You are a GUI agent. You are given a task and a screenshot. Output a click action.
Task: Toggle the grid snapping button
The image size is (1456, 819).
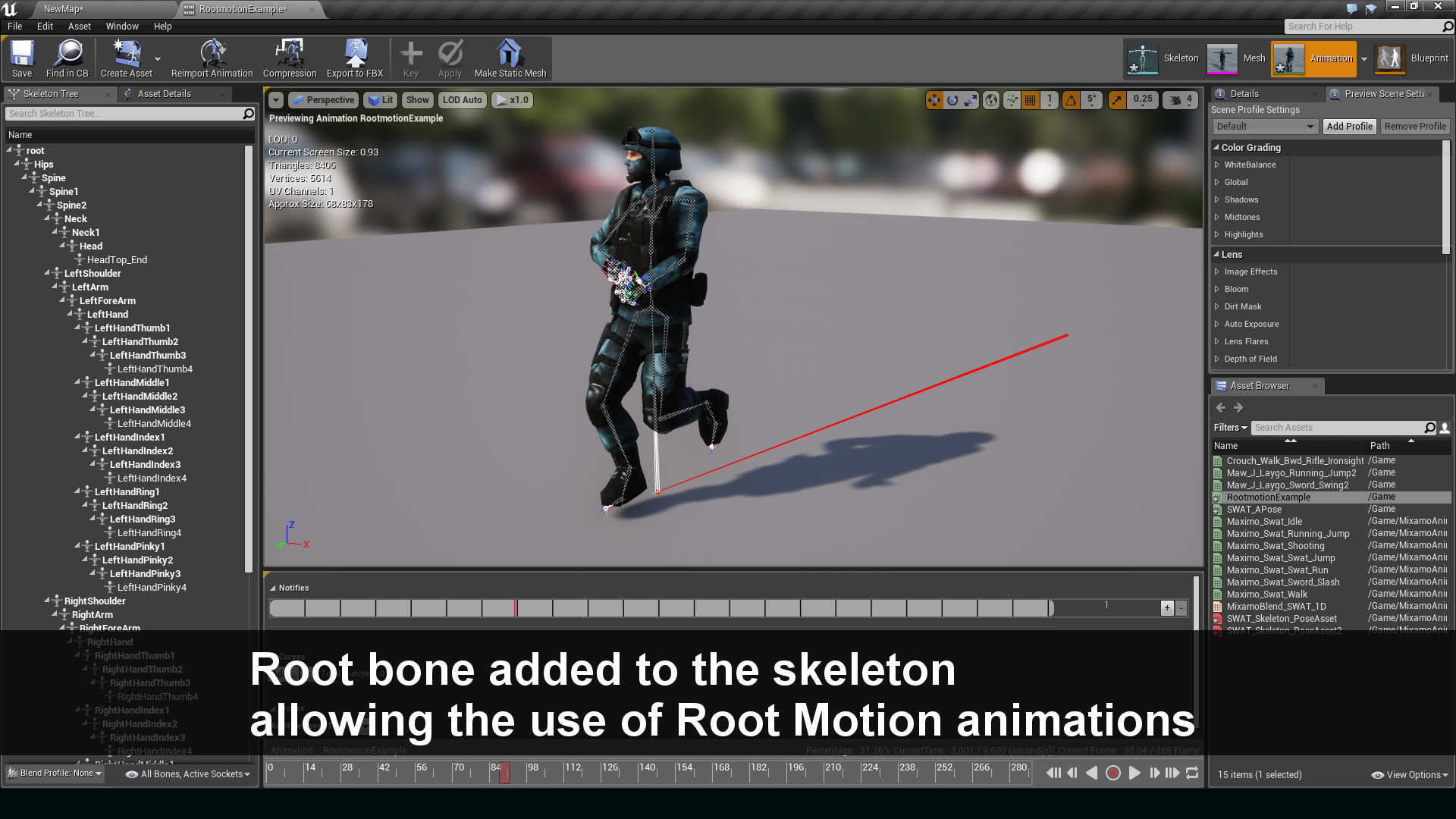pyautogui.click(x=1030, y=100)
